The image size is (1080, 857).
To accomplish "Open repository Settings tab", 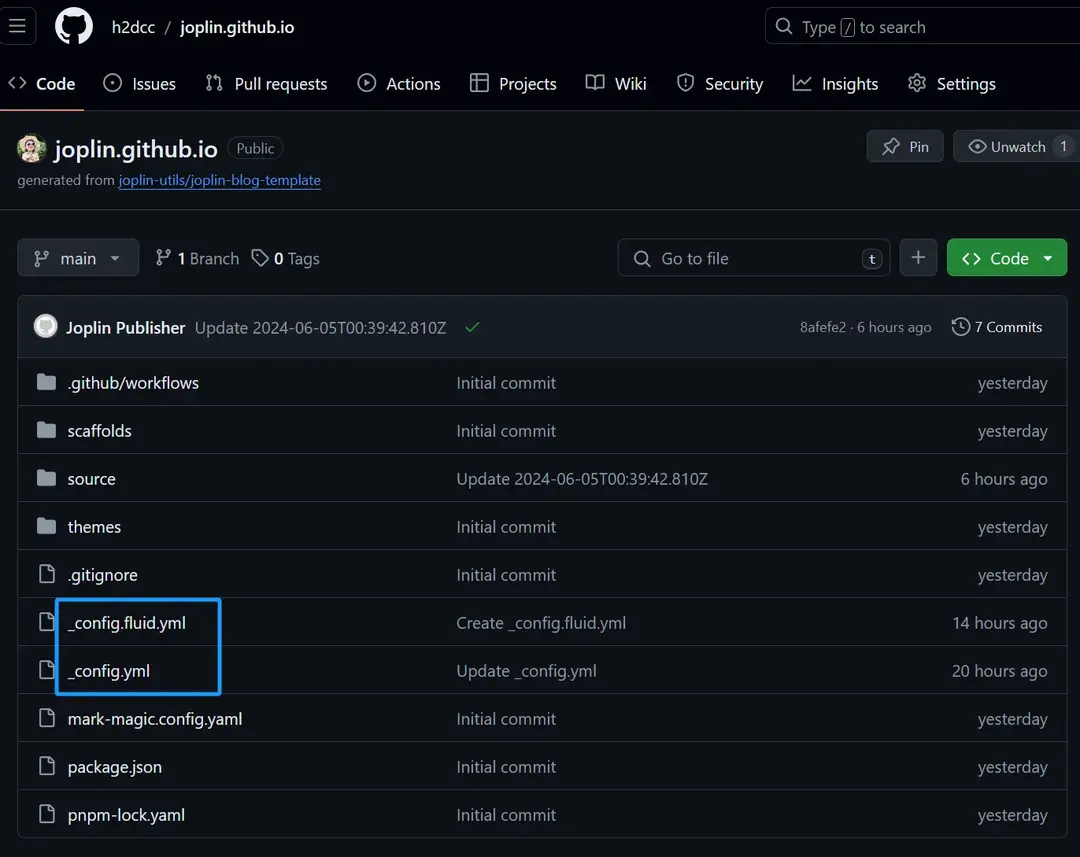I will (x=951, y=84).
